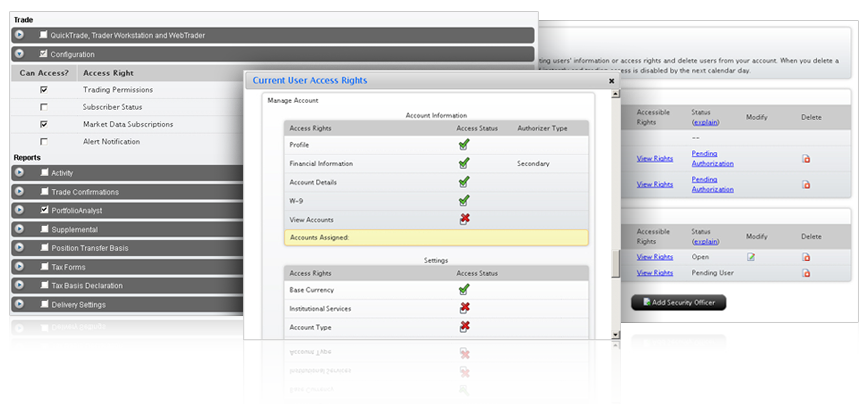
Task: Toggle the PortfolioAnalyst section checkbox
Action: tap(43, 211)
